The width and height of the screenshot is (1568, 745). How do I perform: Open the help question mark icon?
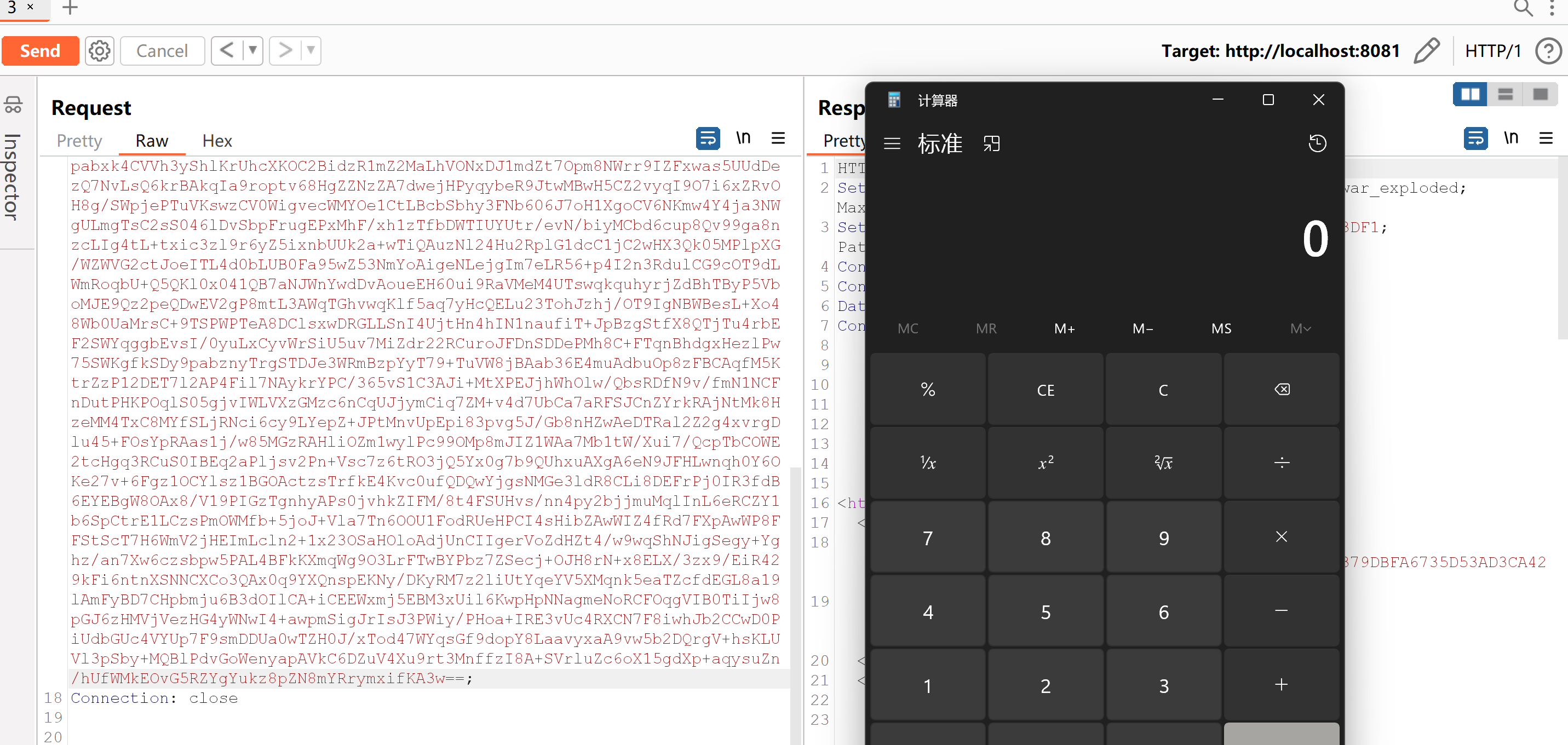pos(1547,50)
